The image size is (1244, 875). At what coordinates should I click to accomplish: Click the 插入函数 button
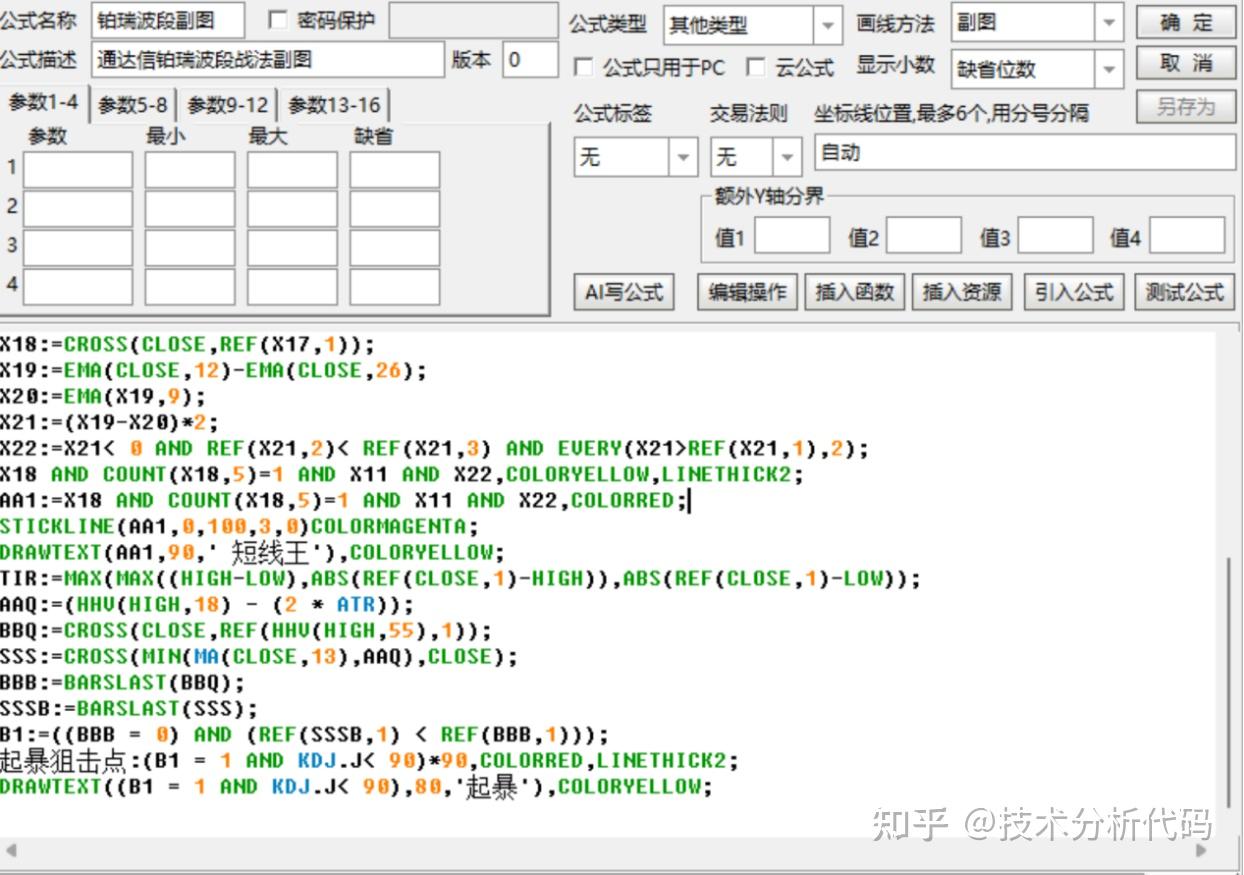click(854, 292)
